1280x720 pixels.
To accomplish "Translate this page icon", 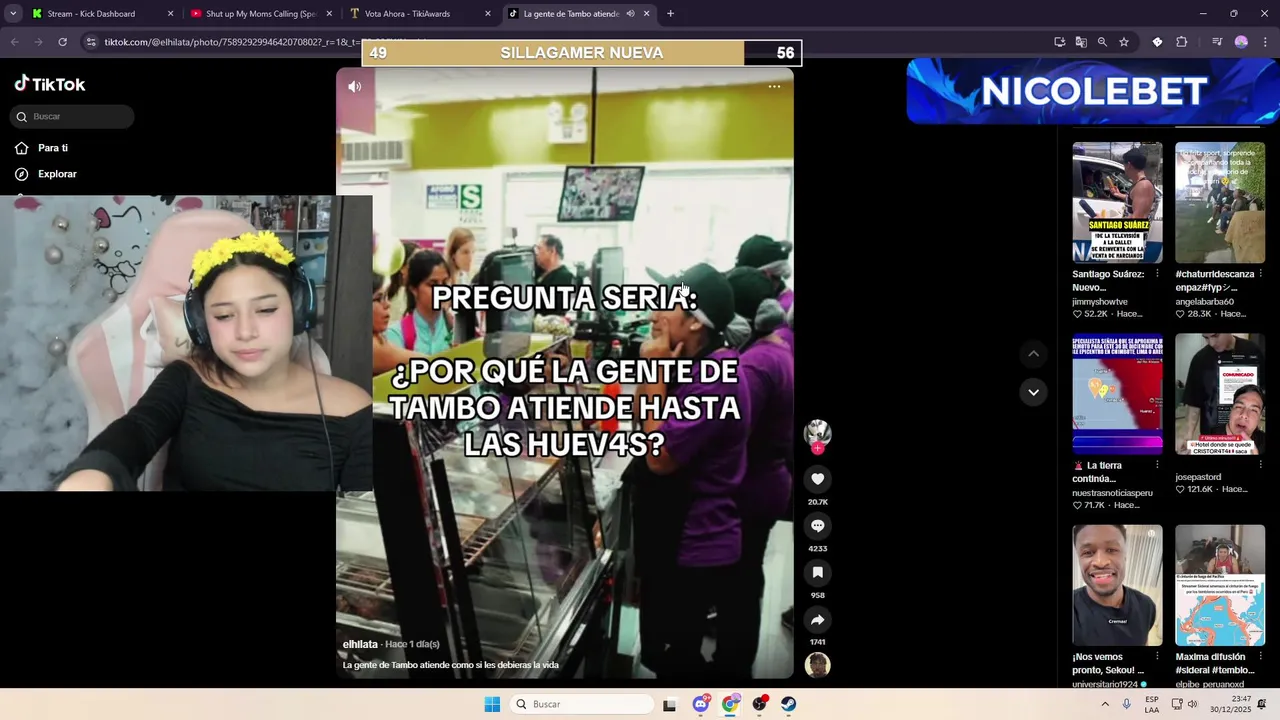I will click(x=1081, y=42).
